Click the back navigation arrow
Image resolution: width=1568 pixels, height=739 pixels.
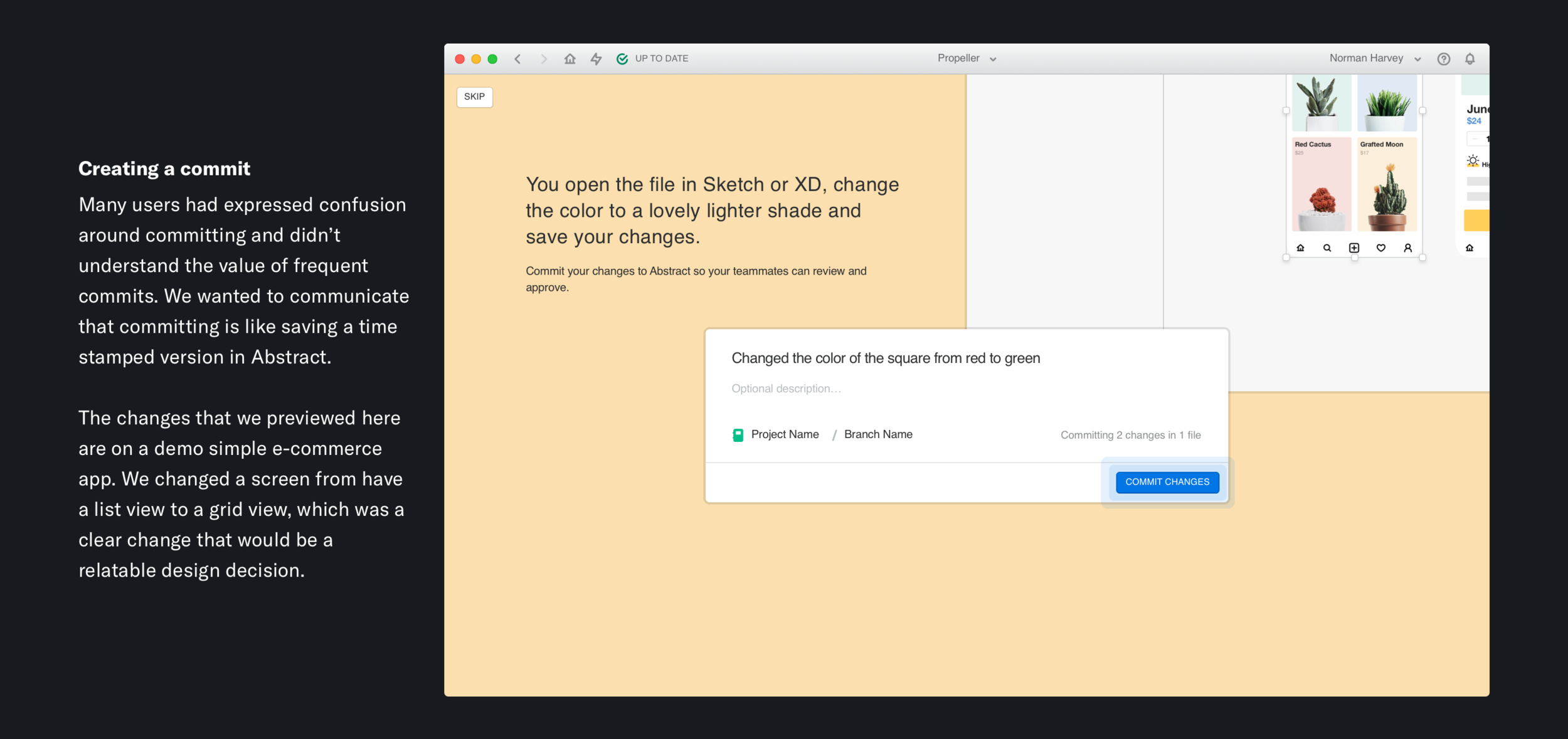tap(518, 59)
